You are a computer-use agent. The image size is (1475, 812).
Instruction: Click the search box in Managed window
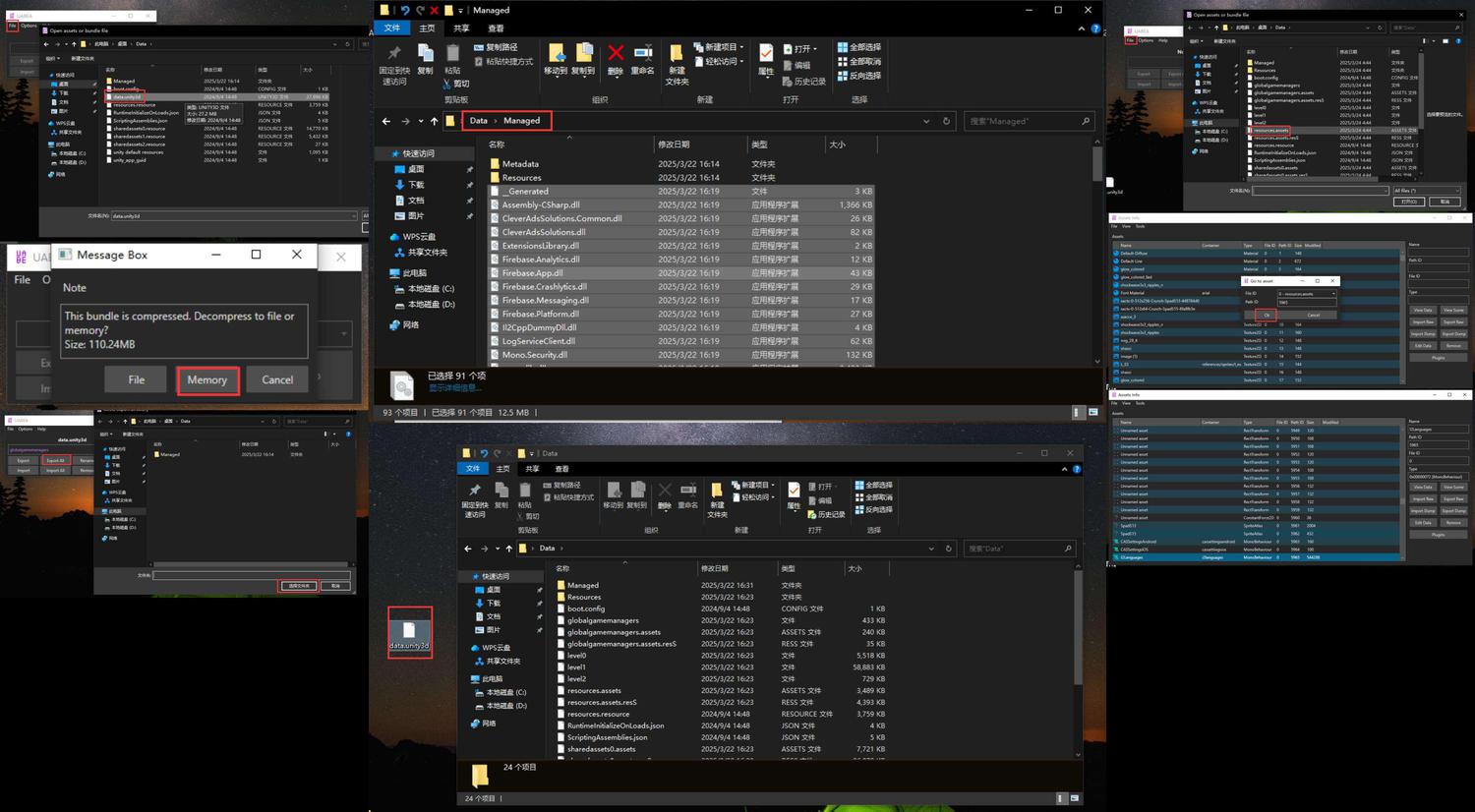click(x=1030, y=121)
